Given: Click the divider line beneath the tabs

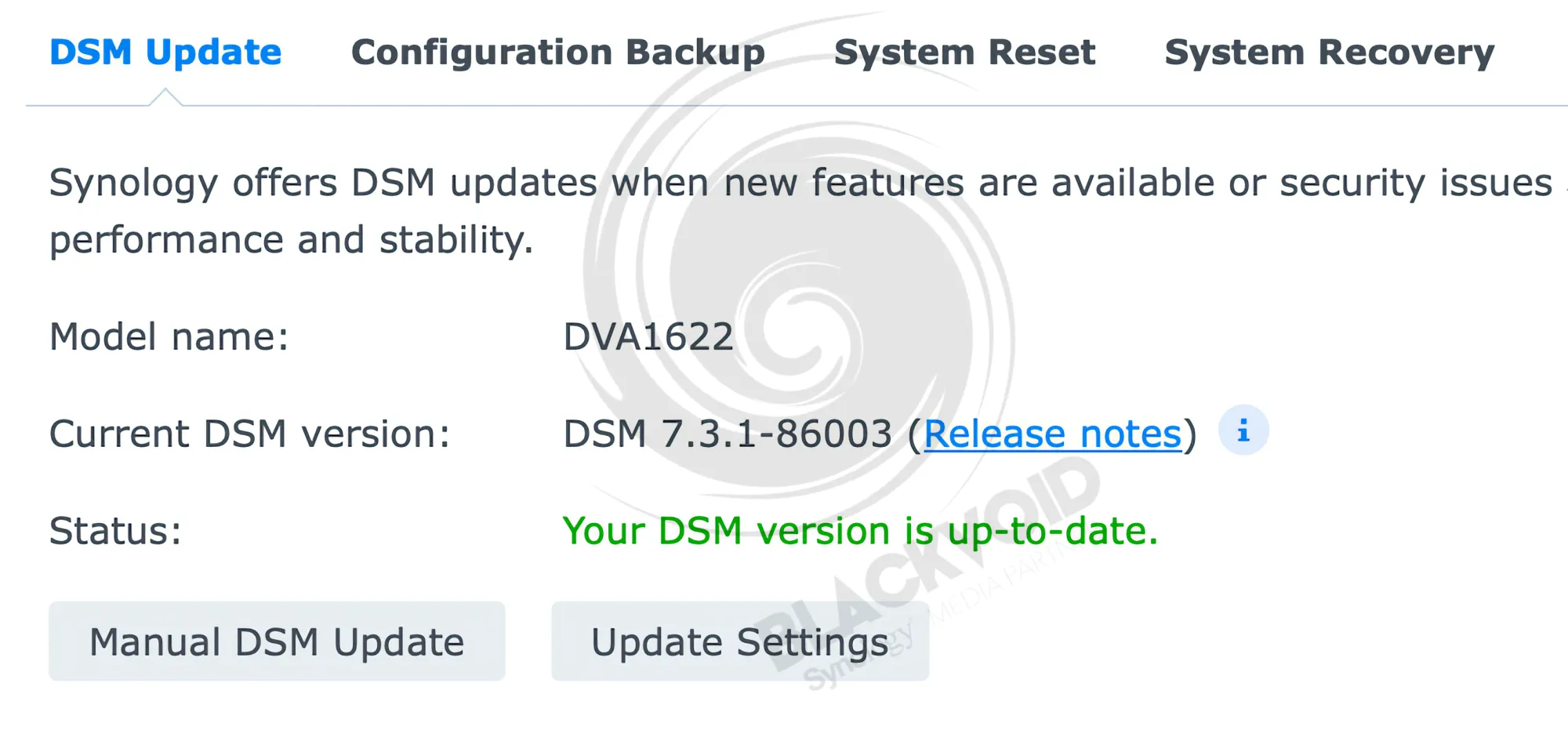Looking at the screenshot, I should [x=862, y=105].
